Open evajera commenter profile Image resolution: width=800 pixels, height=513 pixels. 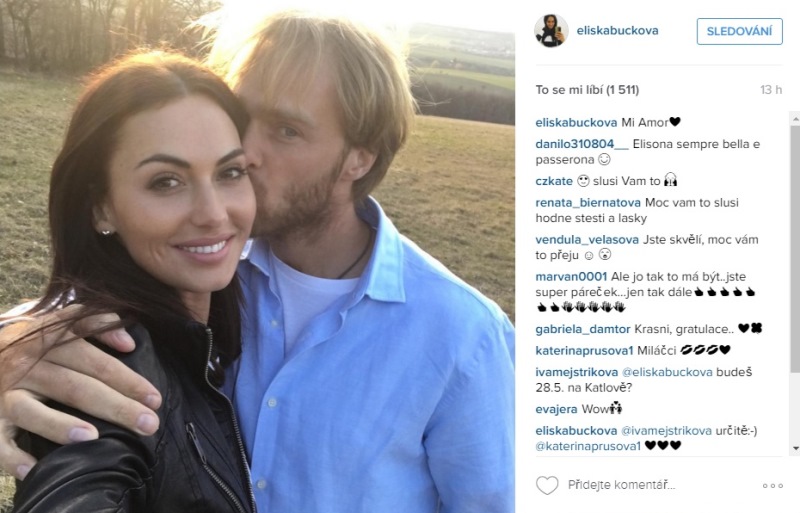click(x=557, y=409)
